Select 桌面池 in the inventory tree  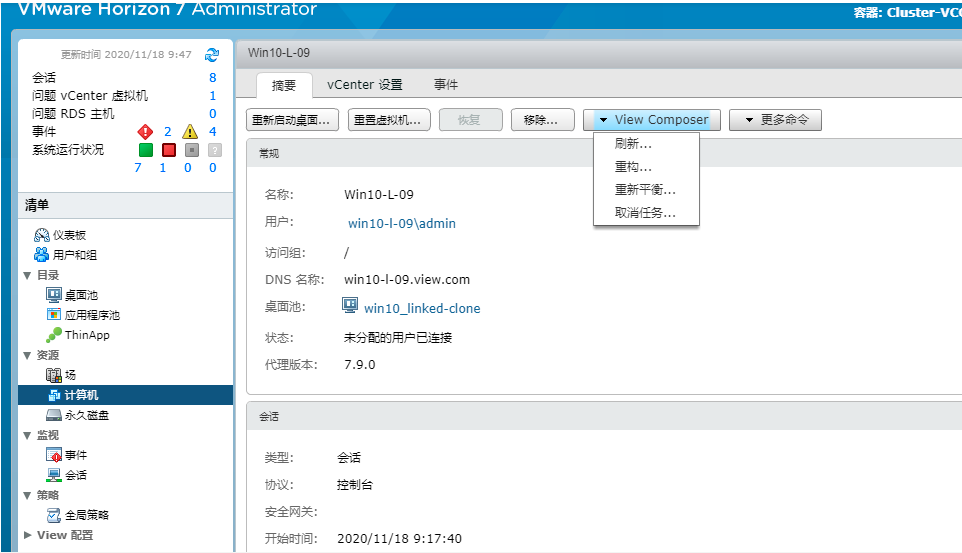coord(82,295)
